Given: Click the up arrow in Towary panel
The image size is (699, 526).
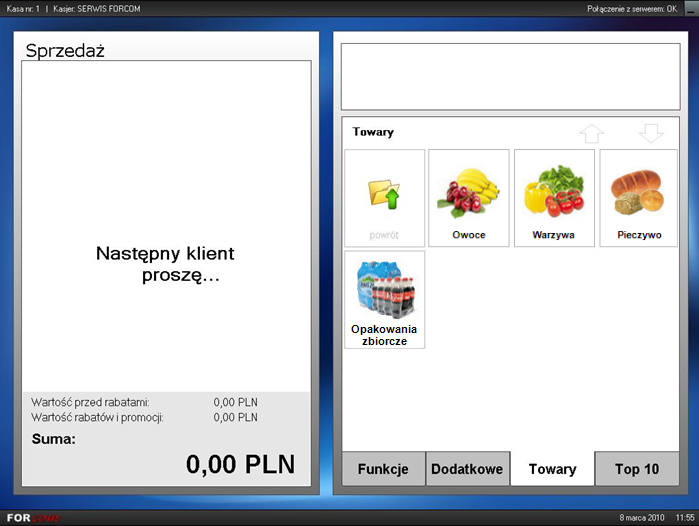Looking at the screenshot, I should (592, 133).
